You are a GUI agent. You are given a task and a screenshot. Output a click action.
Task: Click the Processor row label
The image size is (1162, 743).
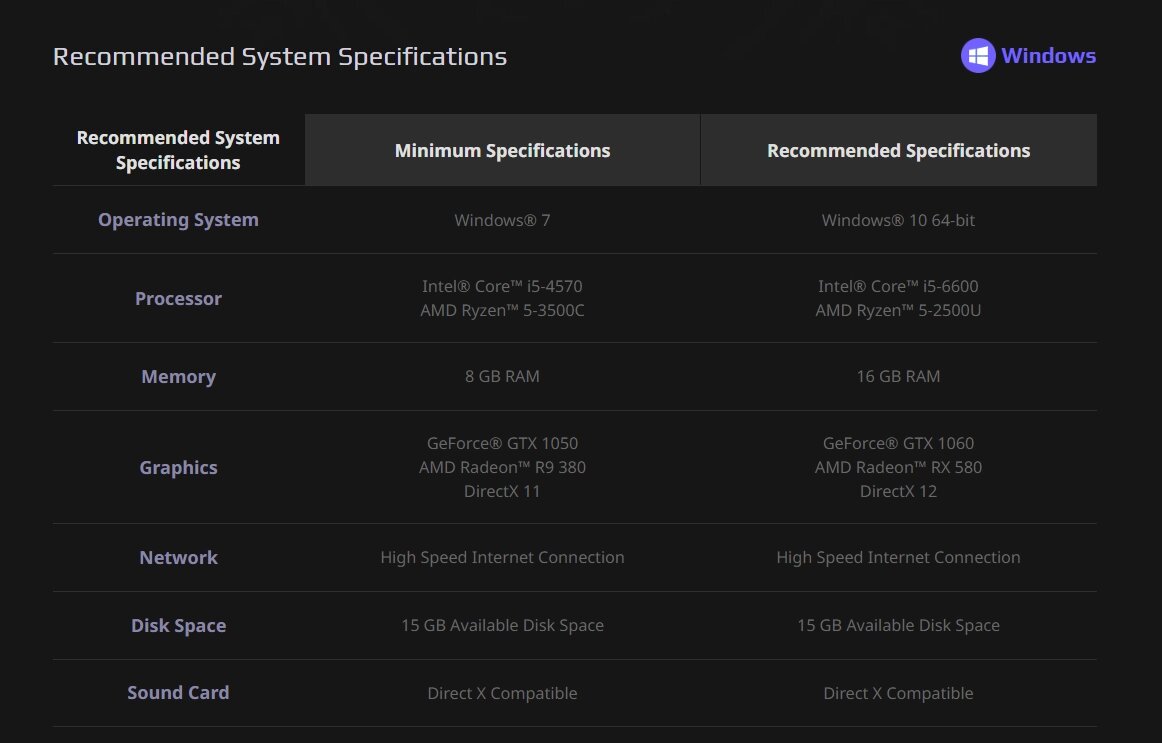coord(179,299)
